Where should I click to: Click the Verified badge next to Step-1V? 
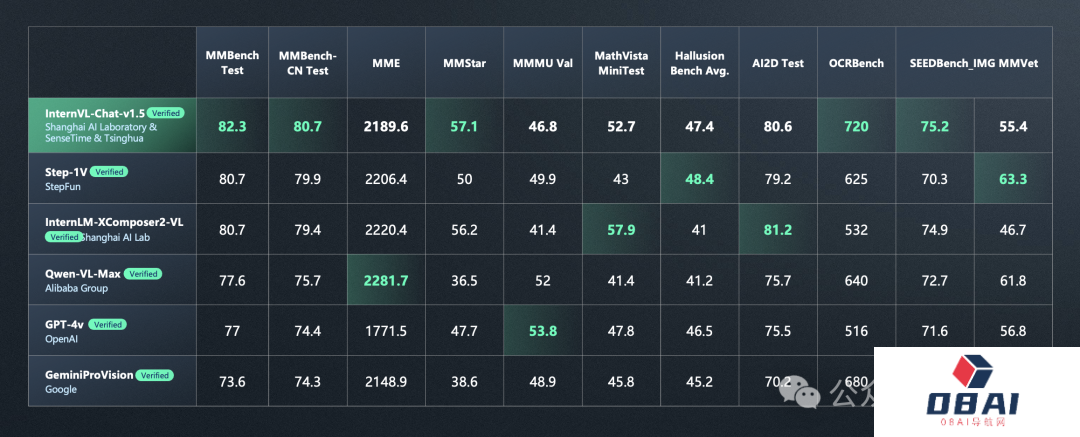[x=109, y=171]
